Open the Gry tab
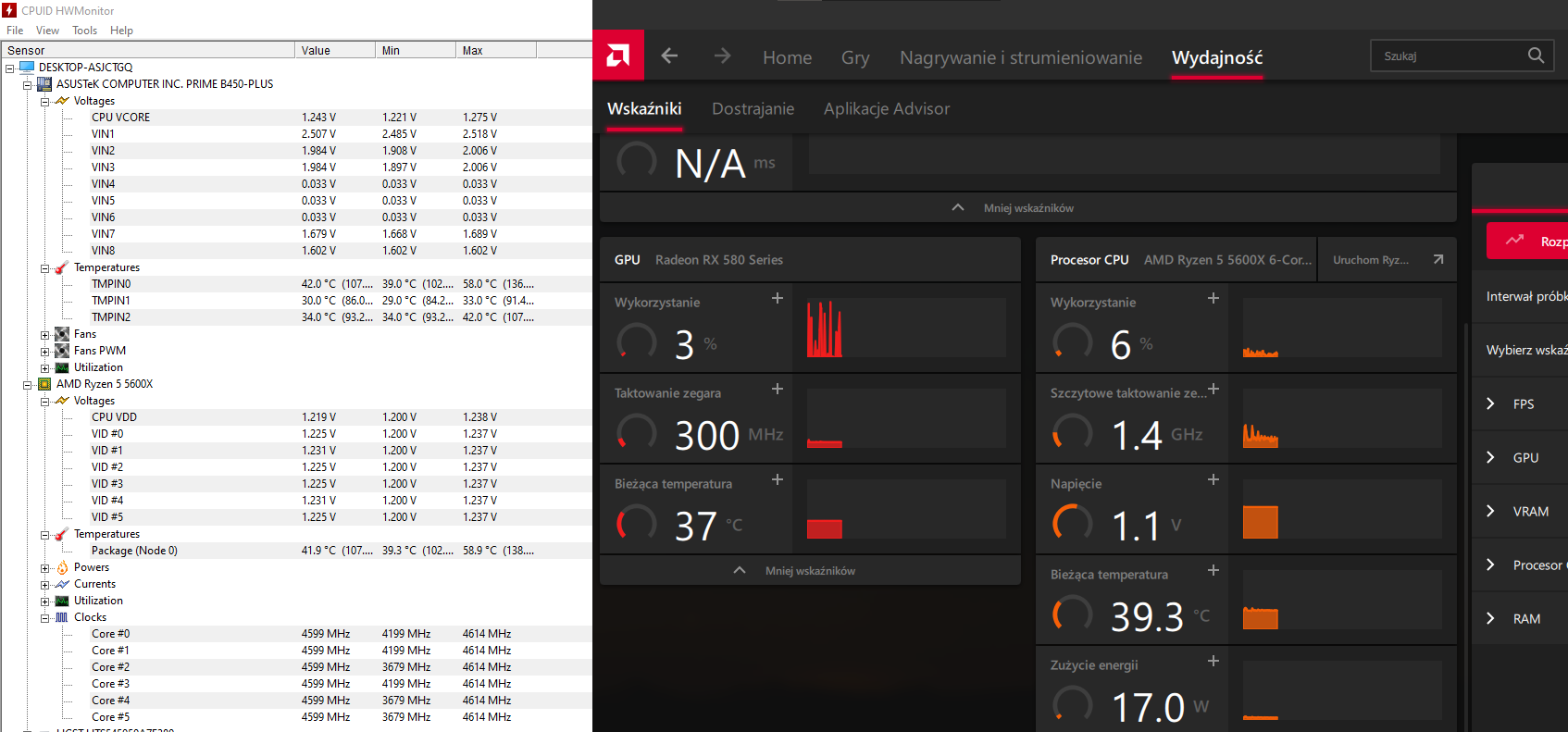Screen dimensions: 1568x732 854,57
